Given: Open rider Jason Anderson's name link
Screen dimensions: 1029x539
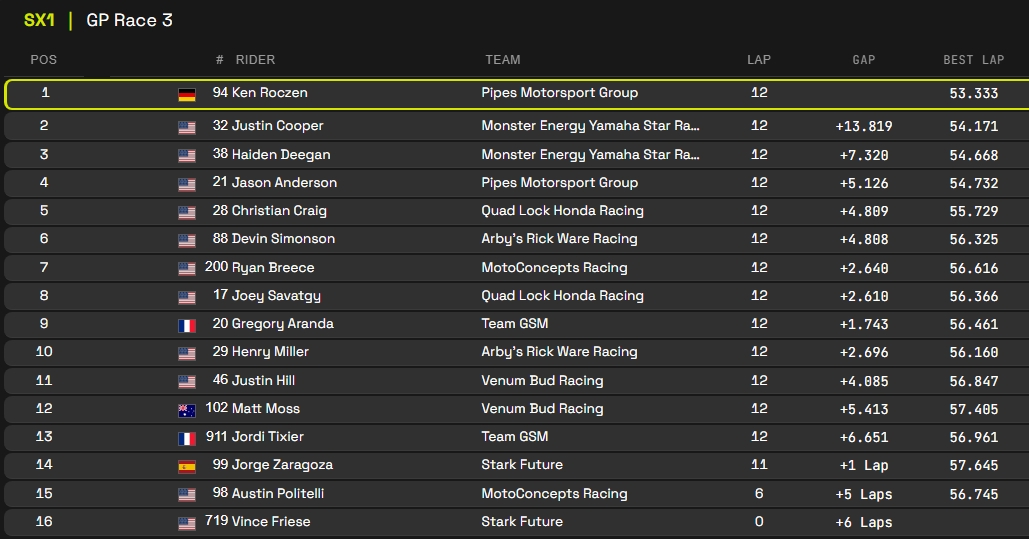Looking at the screenshot, I should pos(284,183).
